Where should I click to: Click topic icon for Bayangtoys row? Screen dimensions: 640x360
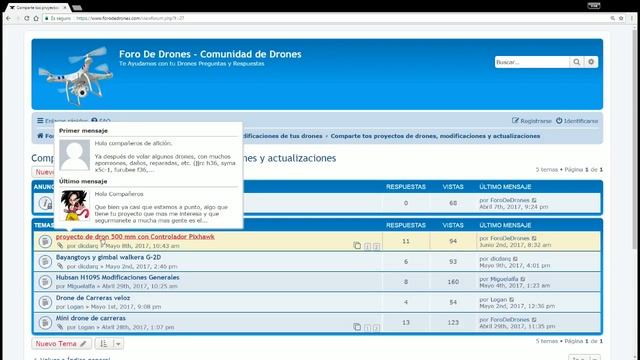point(45,262)
